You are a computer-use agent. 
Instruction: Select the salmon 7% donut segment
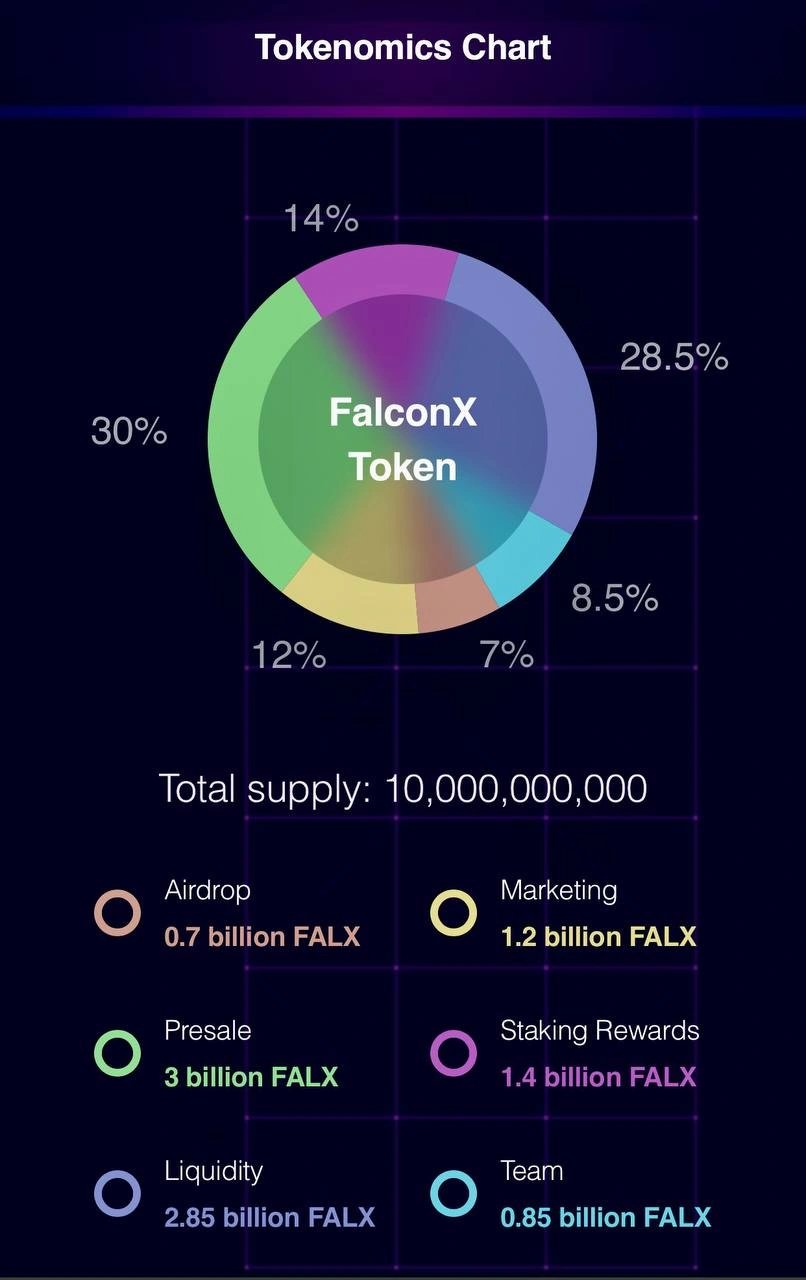[455, 603]
